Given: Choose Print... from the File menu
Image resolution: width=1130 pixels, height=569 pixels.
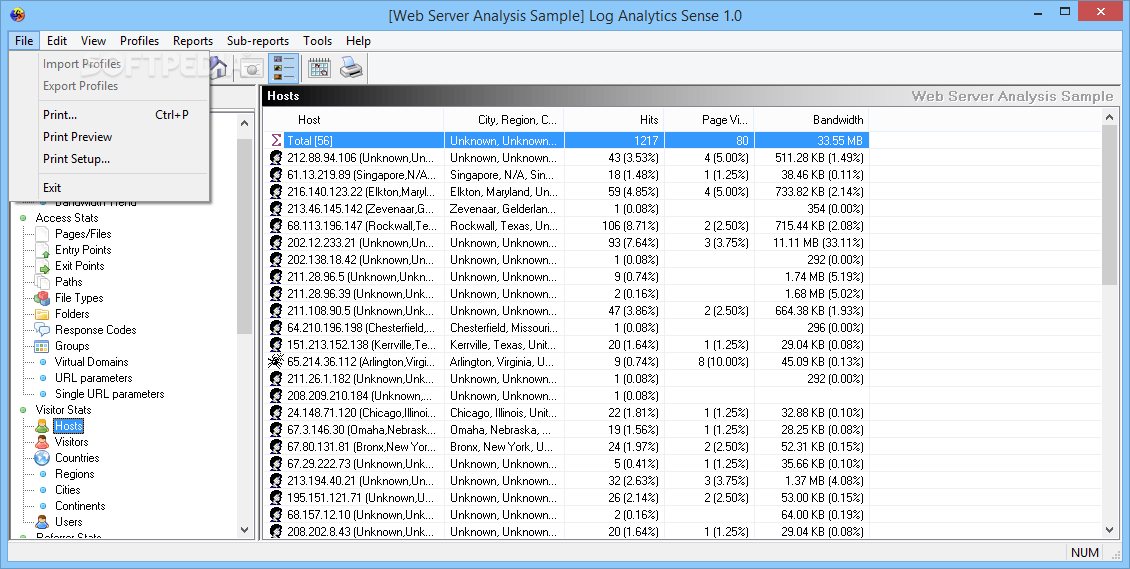Looking at the screenshot, I should click(x=110, y=115).
